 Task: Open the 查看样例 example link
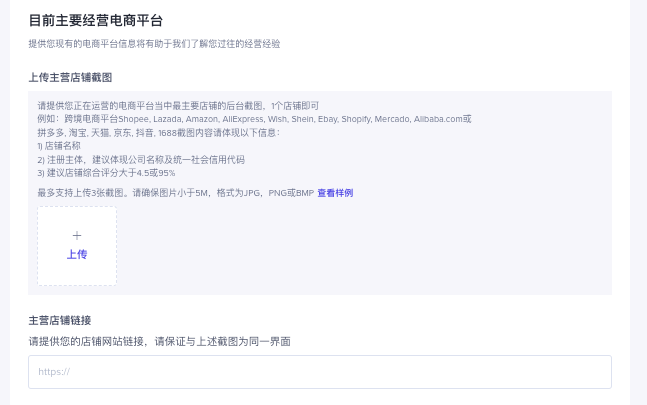click(335, 193)
